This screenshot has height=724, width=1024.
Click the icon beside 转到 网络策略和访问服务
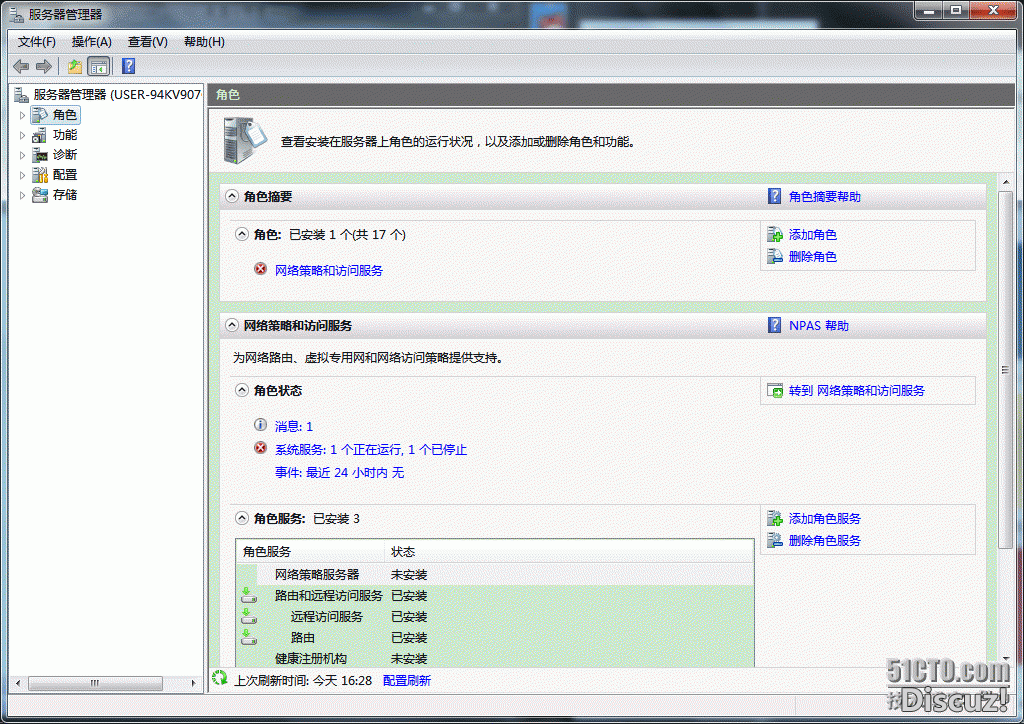click(775, 390)
